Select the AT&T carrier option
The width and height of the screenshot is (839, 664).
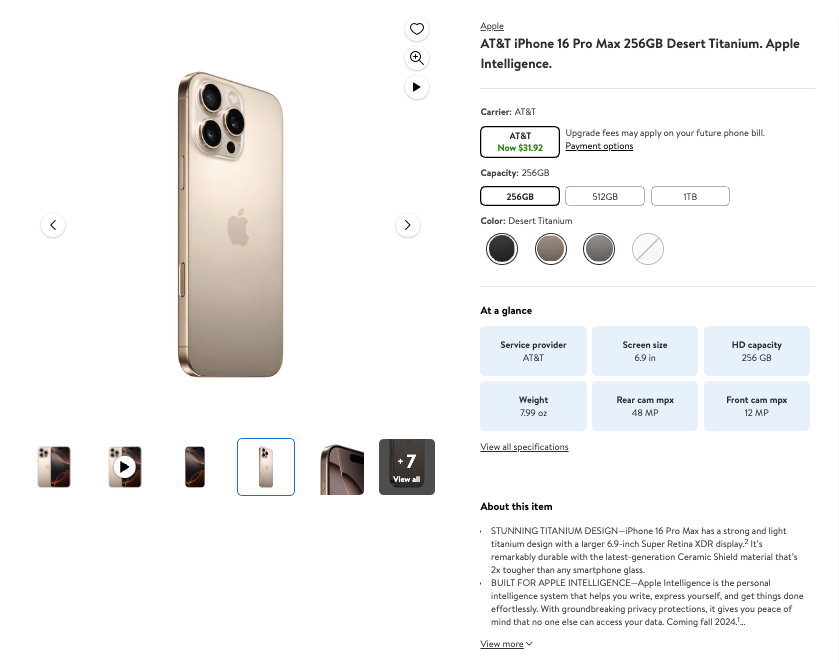pyautogui.click(x=520, y=141)
